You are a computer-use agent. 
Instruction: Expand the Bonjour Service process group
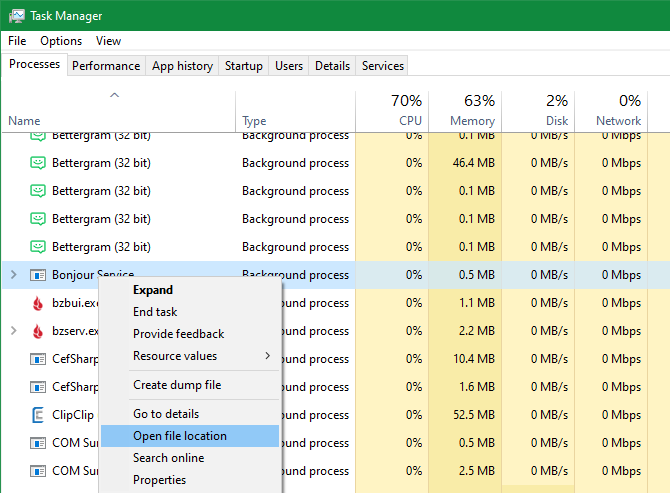pyautogui.click(x=13, y=275)
